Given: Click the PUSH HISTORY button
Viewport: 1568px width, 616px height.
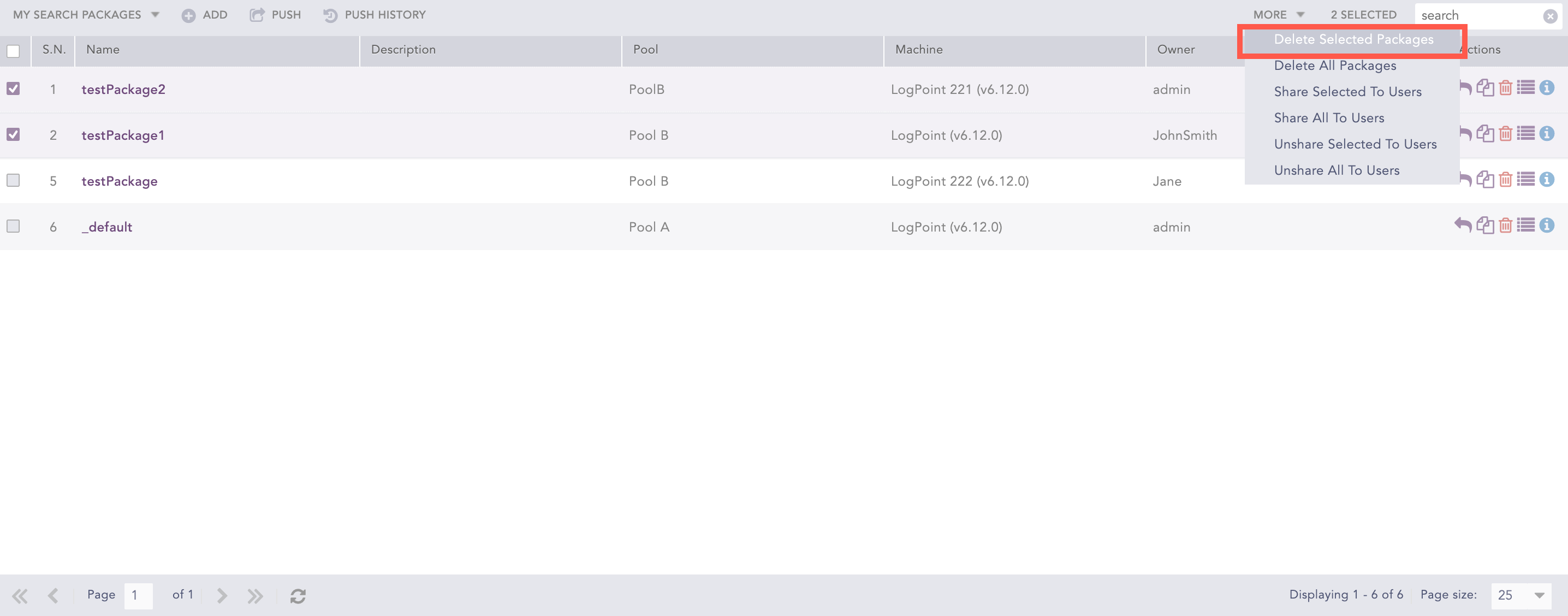Looking at the screenshot, I should 375,15.
